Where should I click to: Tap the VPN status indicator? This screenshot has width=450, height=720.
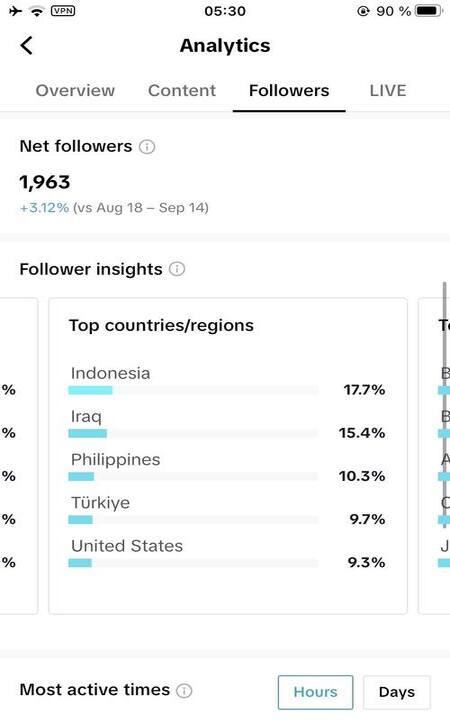coord(63,11)
